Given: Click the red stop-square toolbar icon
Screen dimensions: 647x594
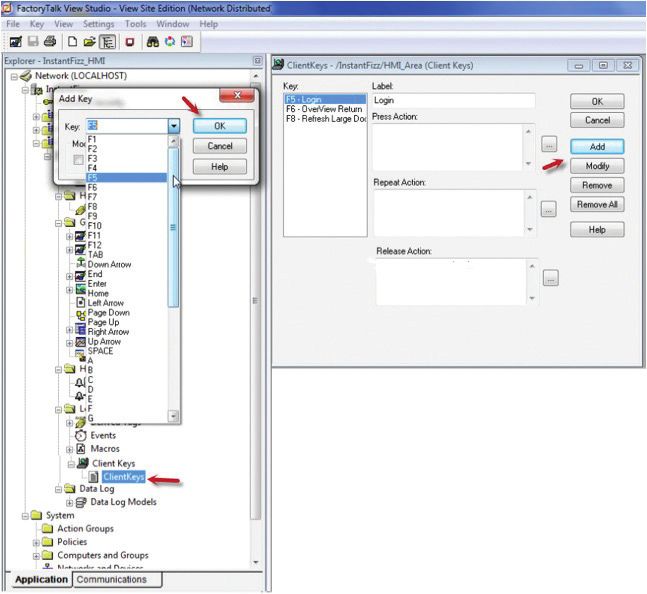Looking at the screenshot, I should [x=130, y=42].
